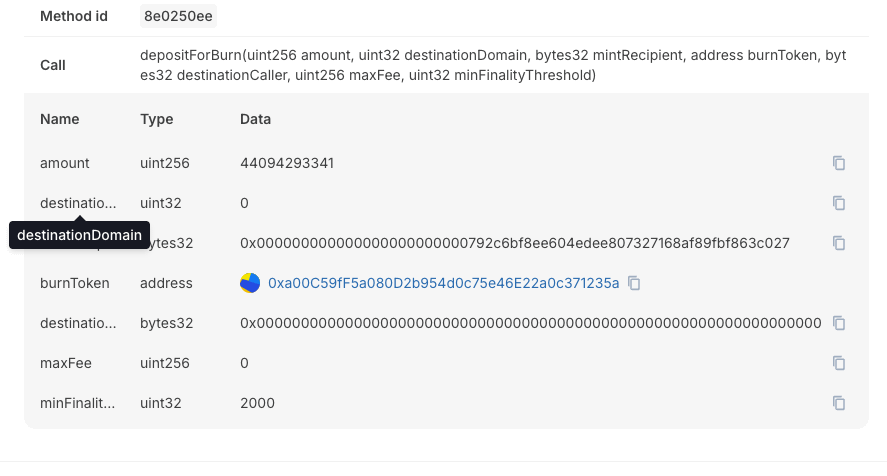Select the mintRecipient hex data value
The height and width of the screenshot is (476, 887).
(x=515, y=243)
